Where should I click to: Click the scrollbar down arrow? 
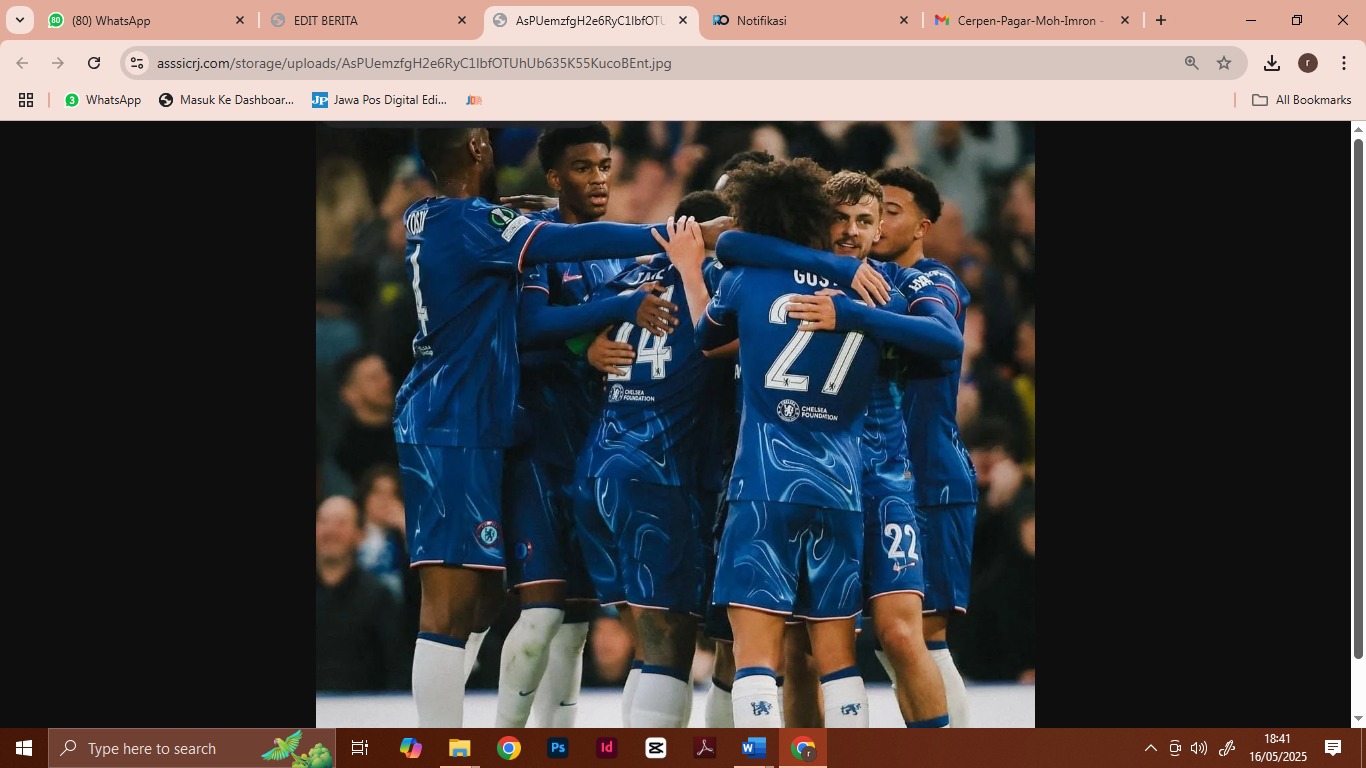pyautogui.click(x=1358, y=719)
